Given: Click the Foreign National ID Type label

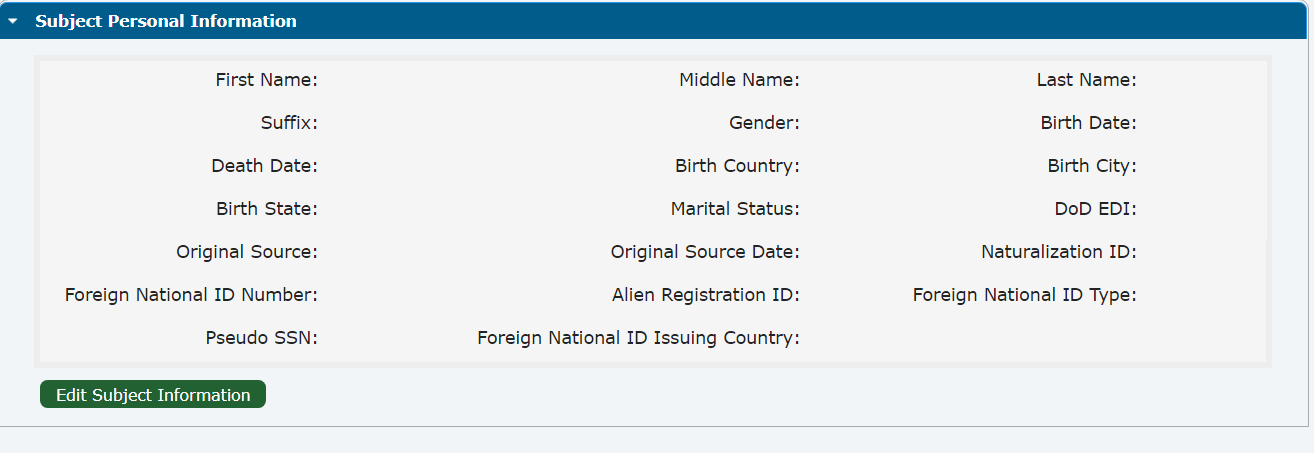Looking at the screenshot, I should [1024, 295].
